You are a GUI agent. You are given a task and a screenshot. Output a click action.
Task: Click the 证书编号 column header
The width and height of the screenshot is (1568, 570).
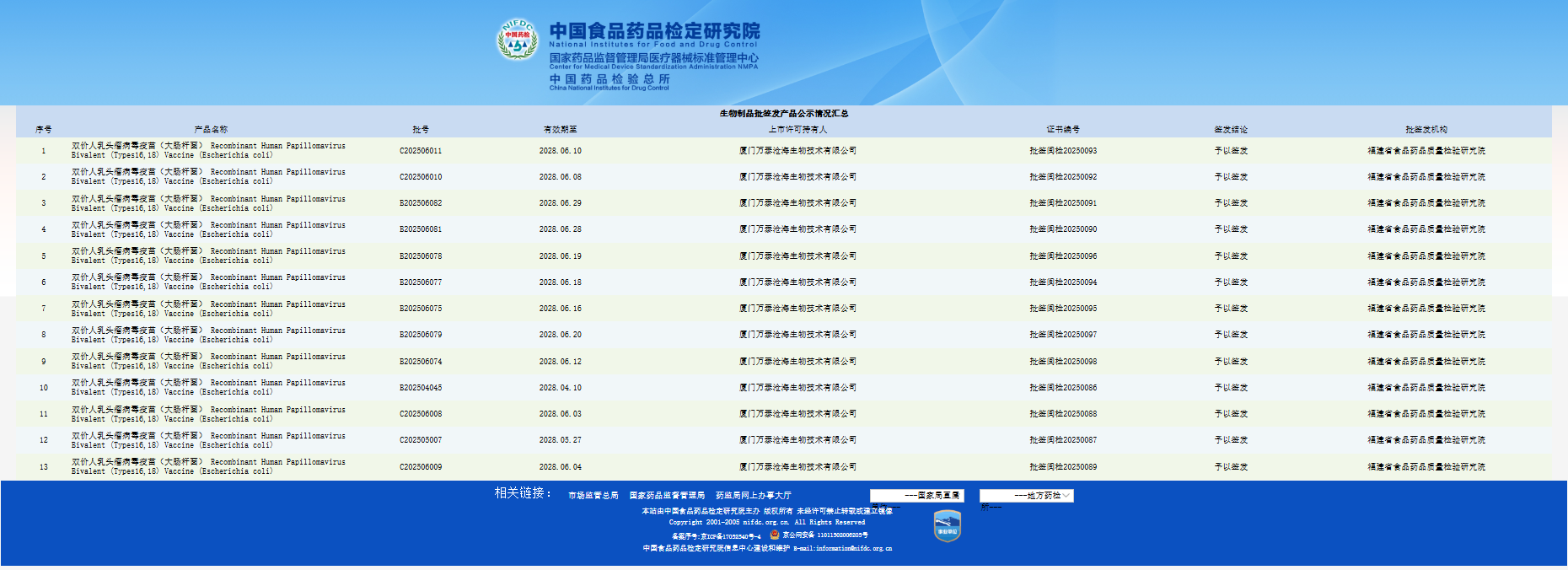[x=1063, y=130]
